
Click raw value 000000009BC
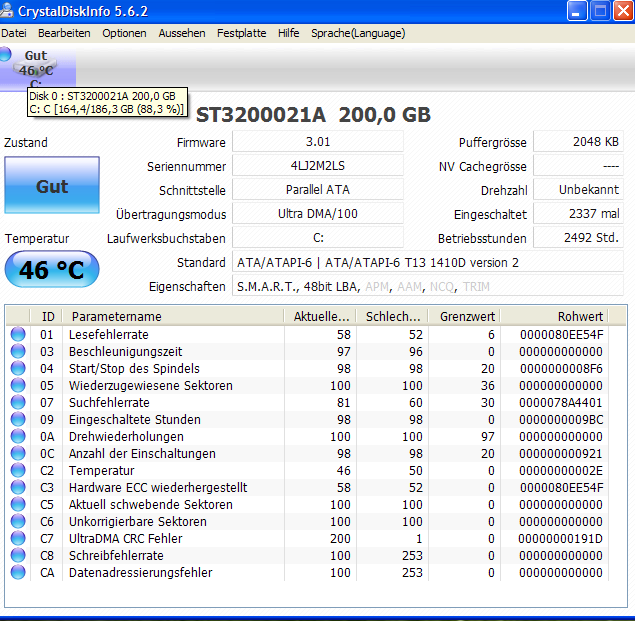tap(561, 420)
